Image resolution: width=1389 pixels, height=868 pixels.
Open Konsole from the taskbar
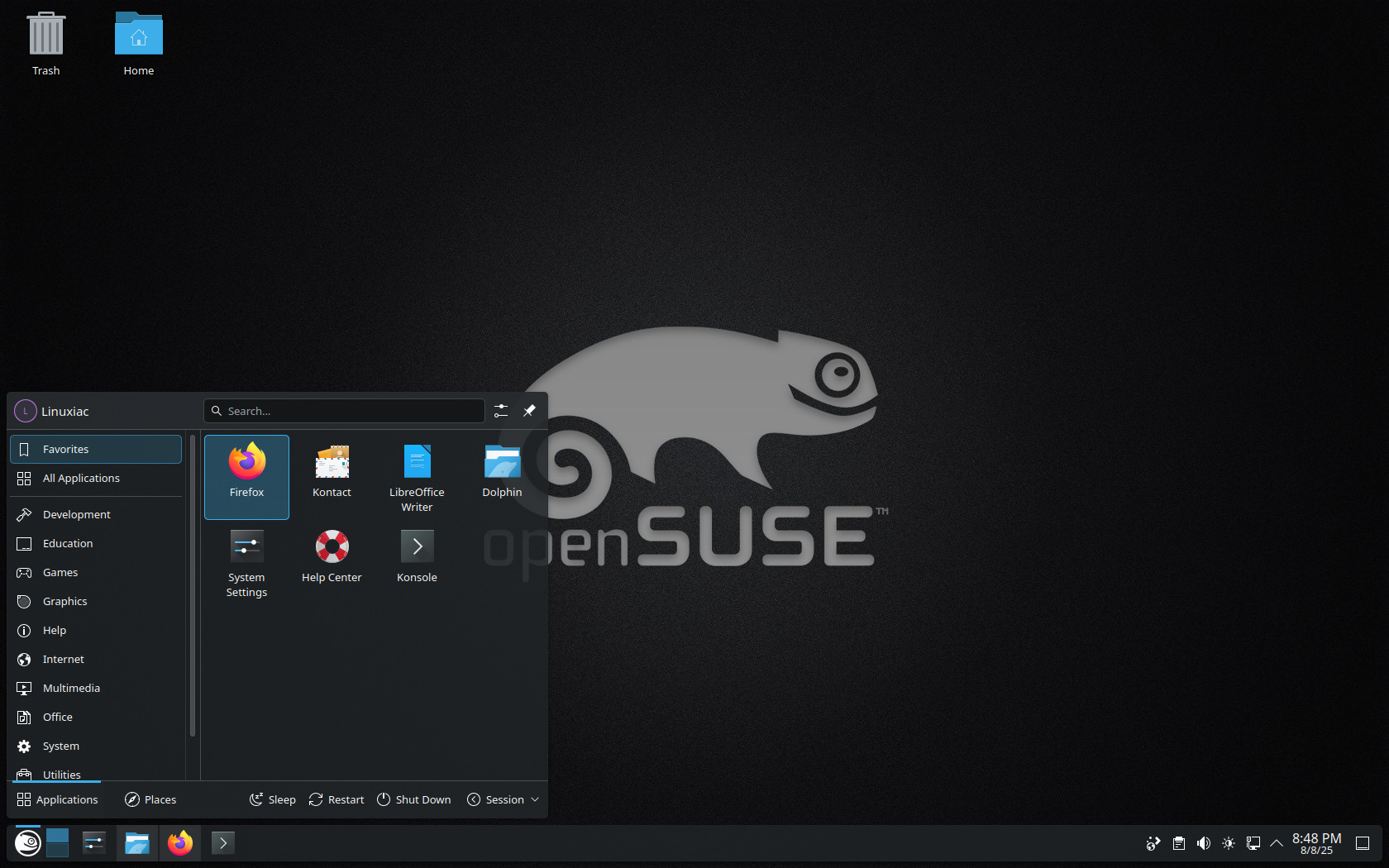coord(223,843)
